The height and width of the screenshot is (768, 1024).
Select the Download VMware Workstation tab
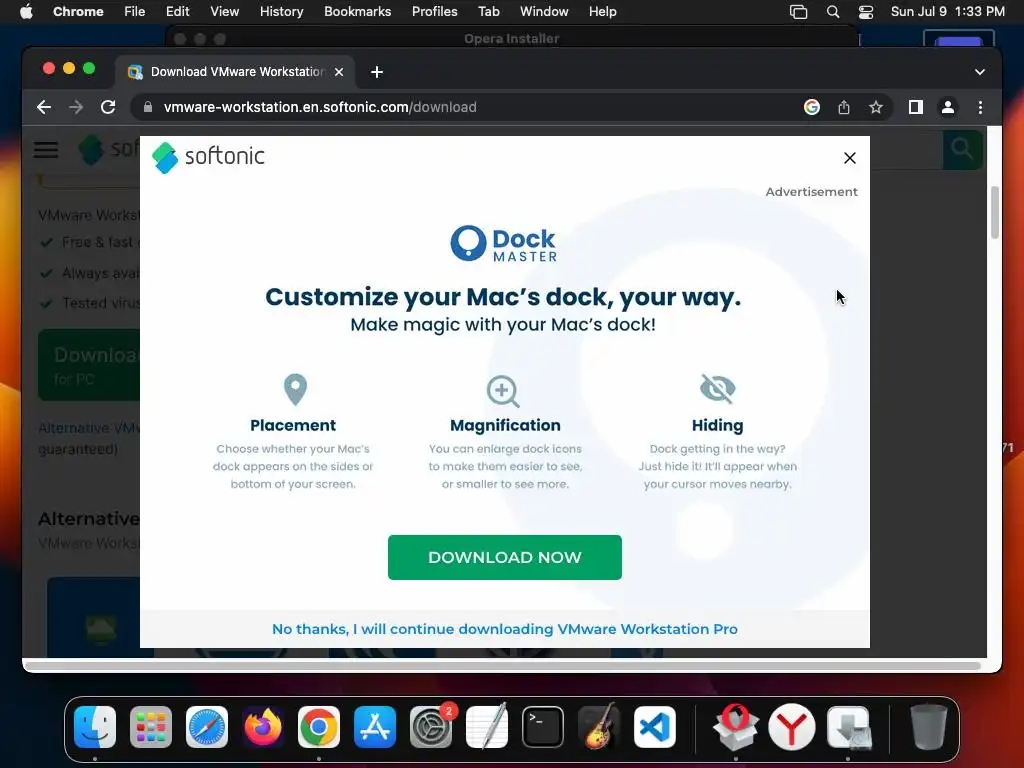click(x=236, y=72)
